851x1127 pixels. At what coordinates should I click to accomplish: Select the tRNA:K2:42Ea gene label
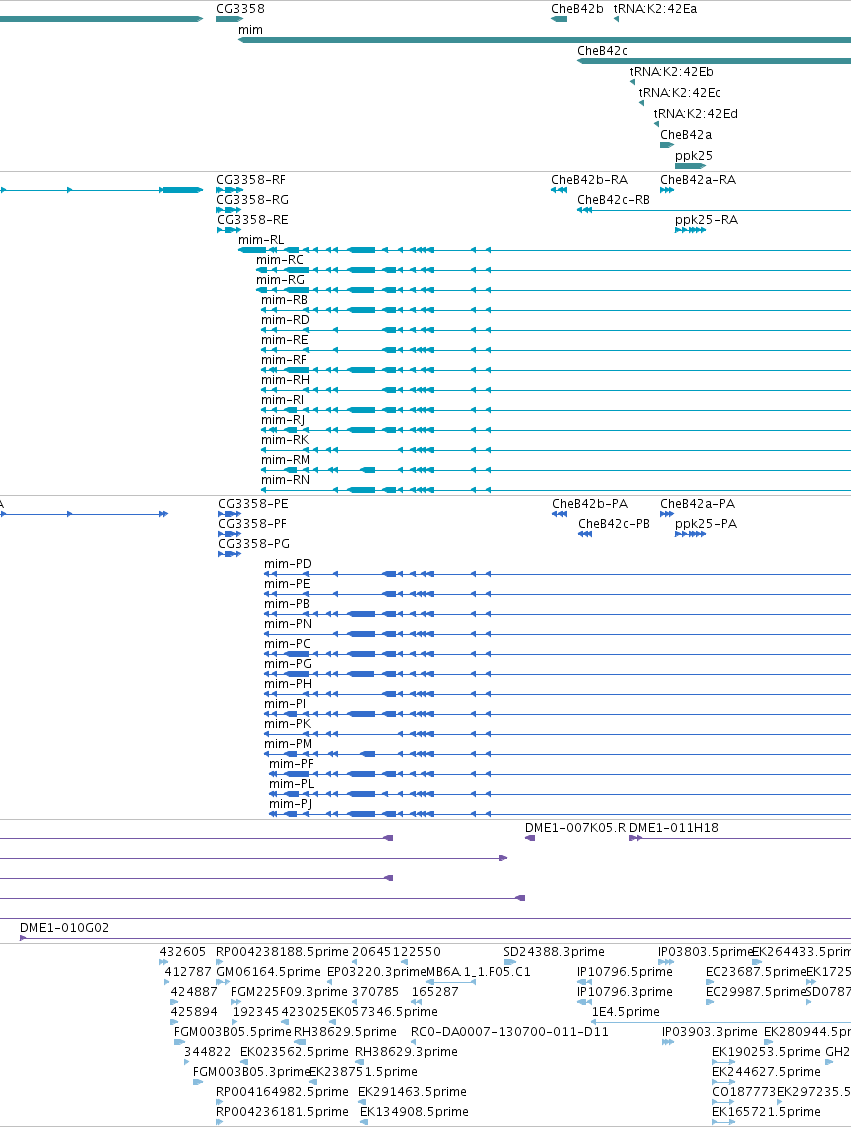click(655, 9)
